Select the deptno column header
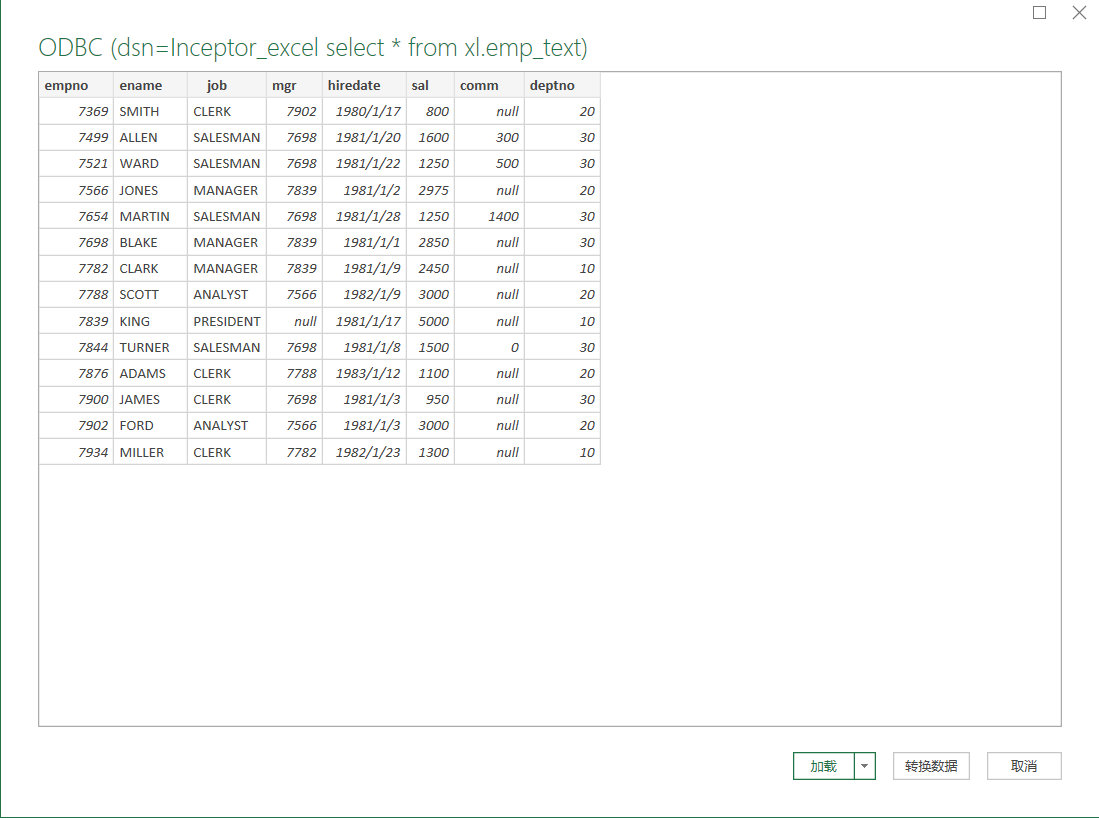1099x818 pixels. pos(562,85)
